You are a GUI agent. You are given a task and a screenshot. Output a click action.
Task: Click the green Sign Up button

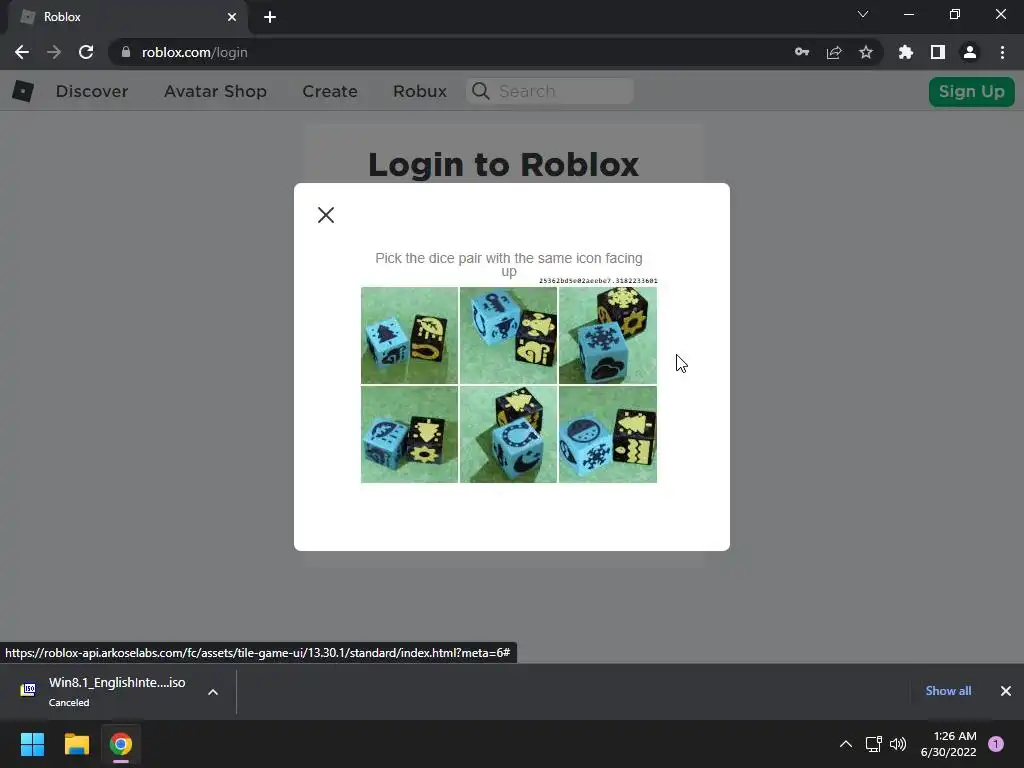tap(972, 91)
